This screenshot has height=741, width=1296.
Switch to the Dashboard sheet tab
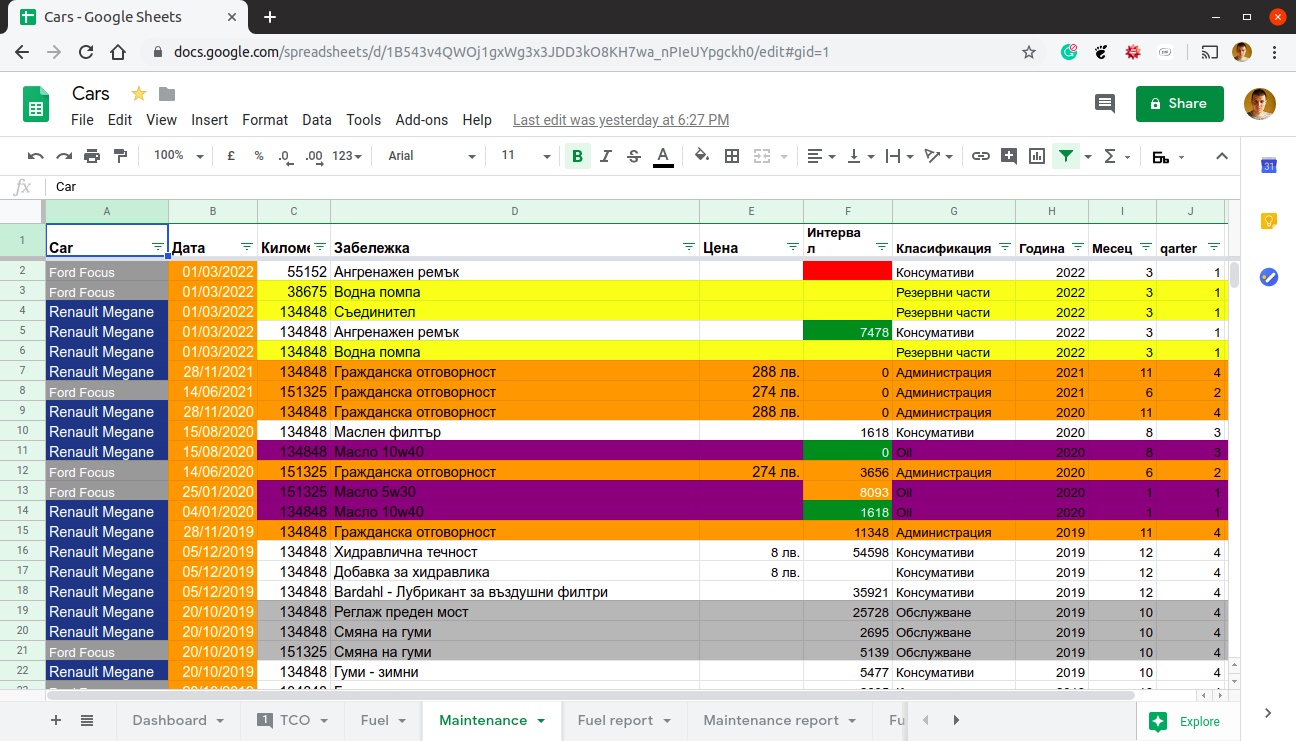click(178, 720)
